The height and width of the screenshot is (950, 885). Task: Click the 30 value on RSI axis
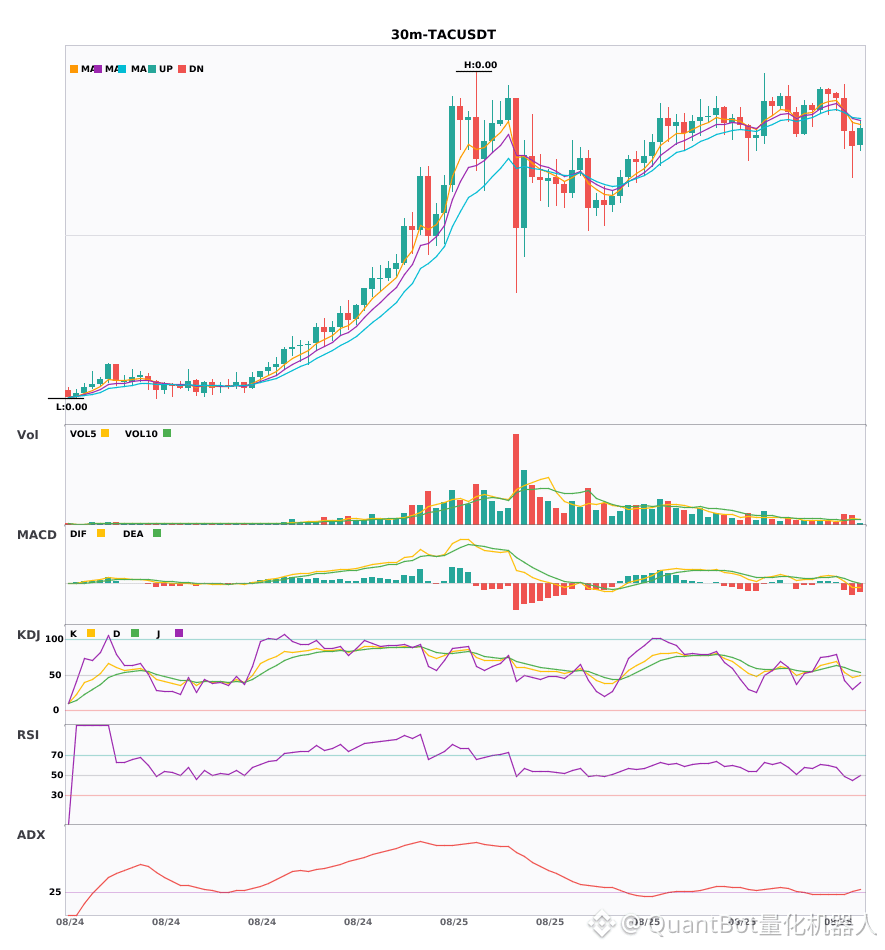(x=58, y=795)
